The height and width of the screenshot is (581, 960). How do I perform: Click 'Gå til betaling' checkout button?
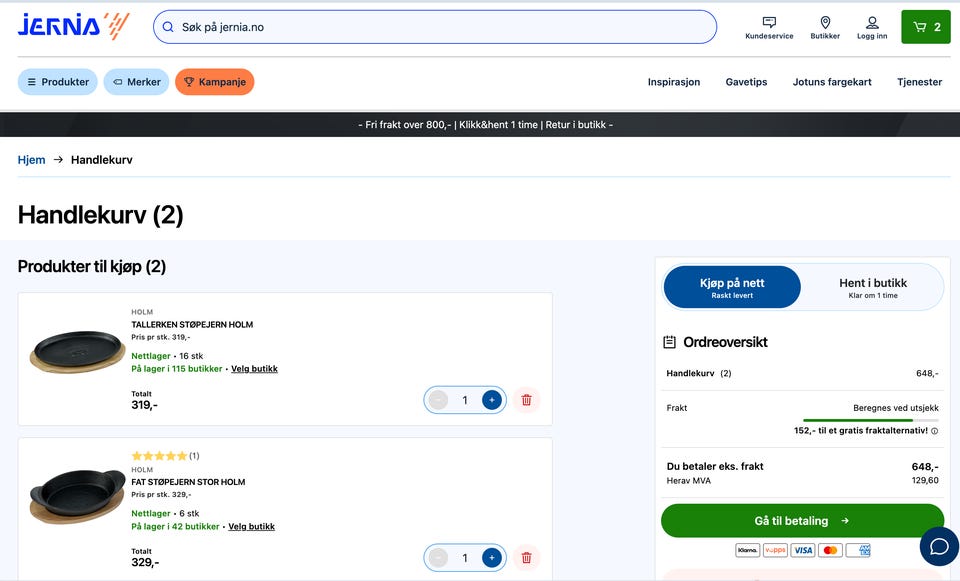click(x=802, y=521)
